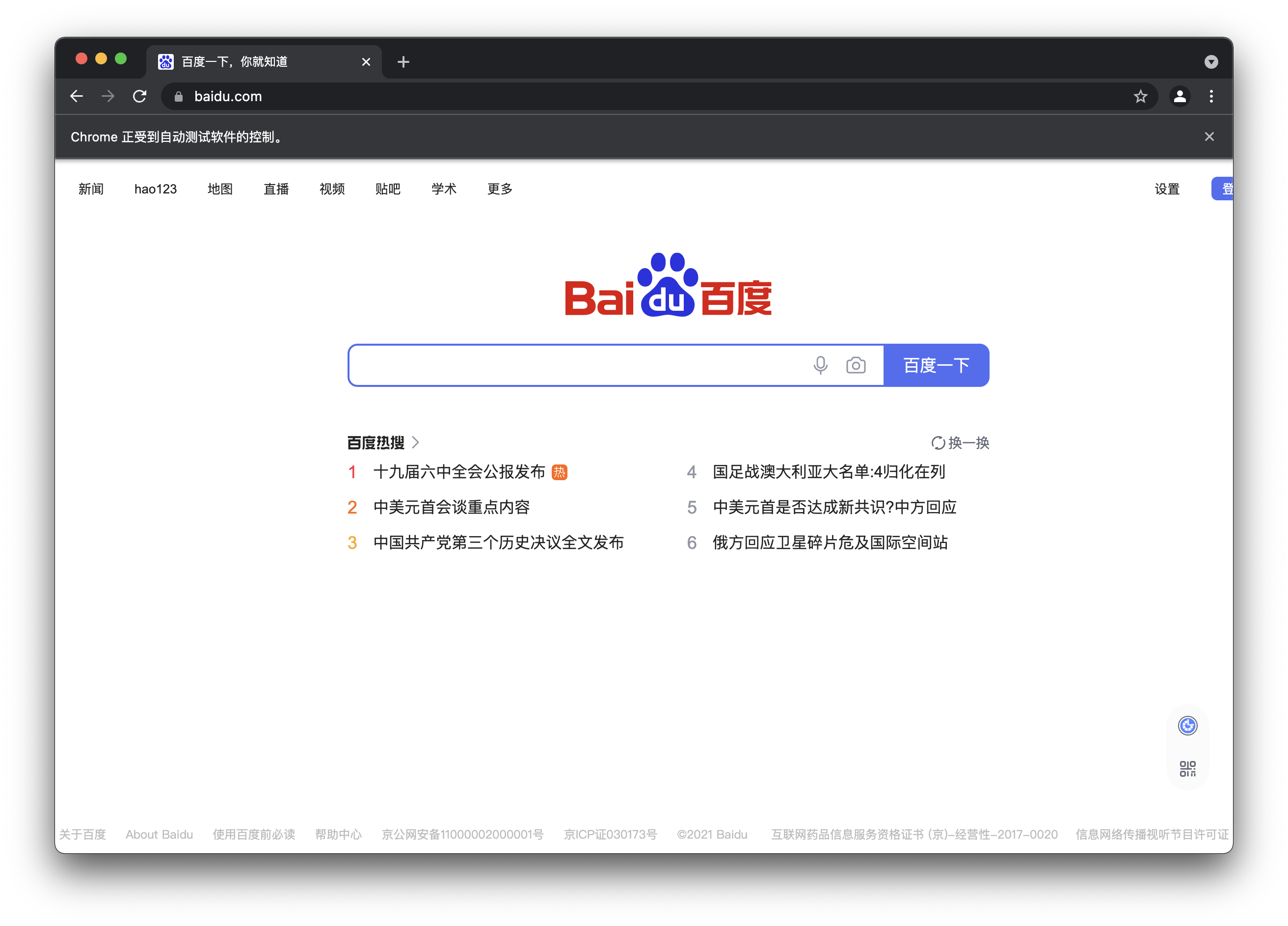Open camera image search in the search box
The width and height of the screenshot is (1288, 926).
click(x=856, y=365)
